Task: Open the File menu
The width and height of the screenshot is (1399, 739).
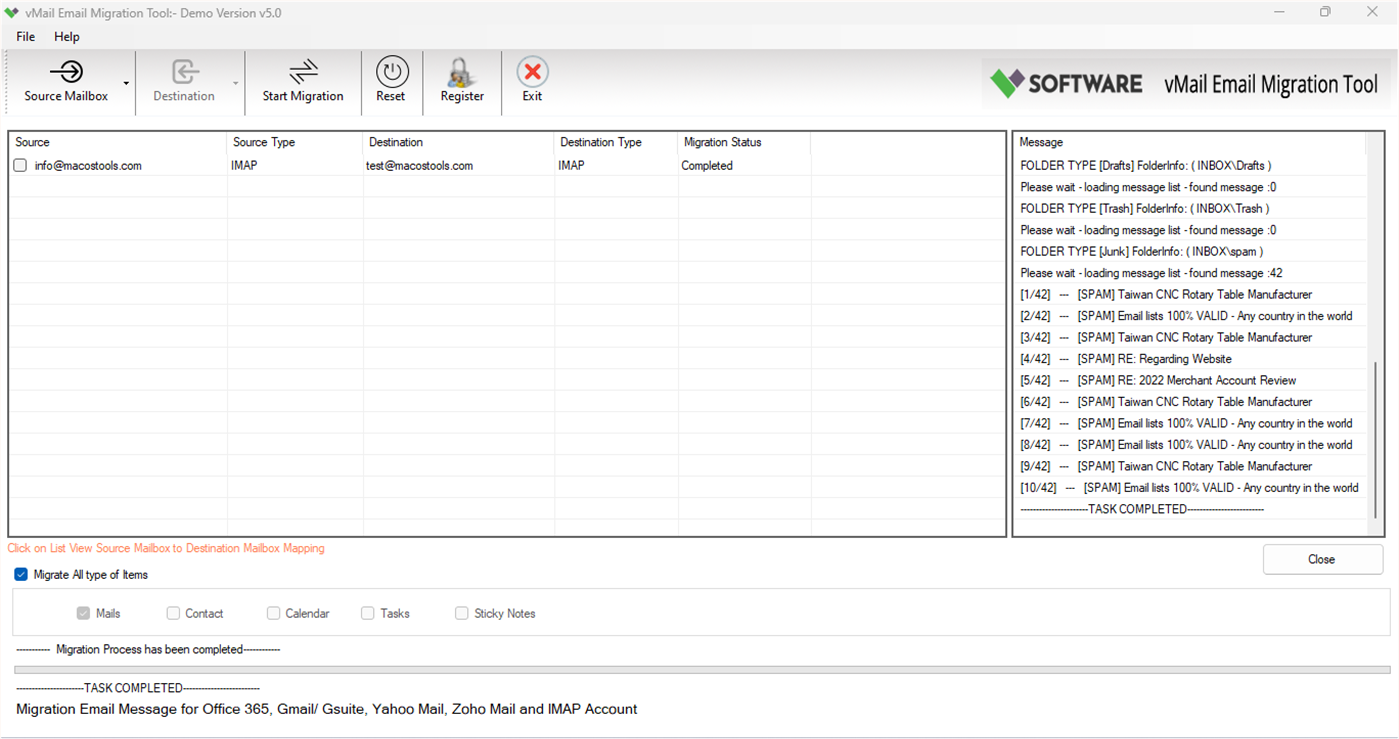Action: (x=24, y=36)
